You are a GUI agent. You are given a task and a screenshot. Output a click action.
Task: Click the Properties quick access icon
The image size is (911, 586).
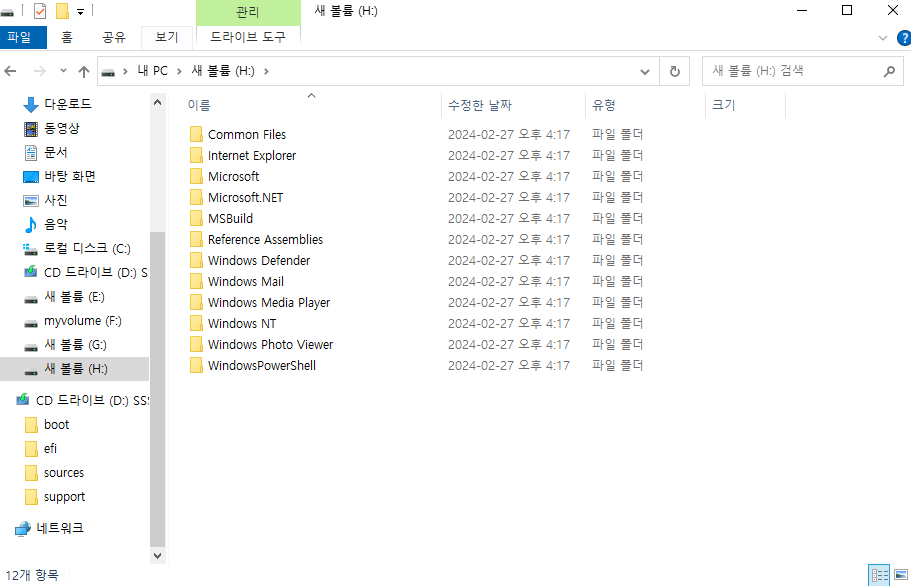pyautogui.click(x=40, y=10)
